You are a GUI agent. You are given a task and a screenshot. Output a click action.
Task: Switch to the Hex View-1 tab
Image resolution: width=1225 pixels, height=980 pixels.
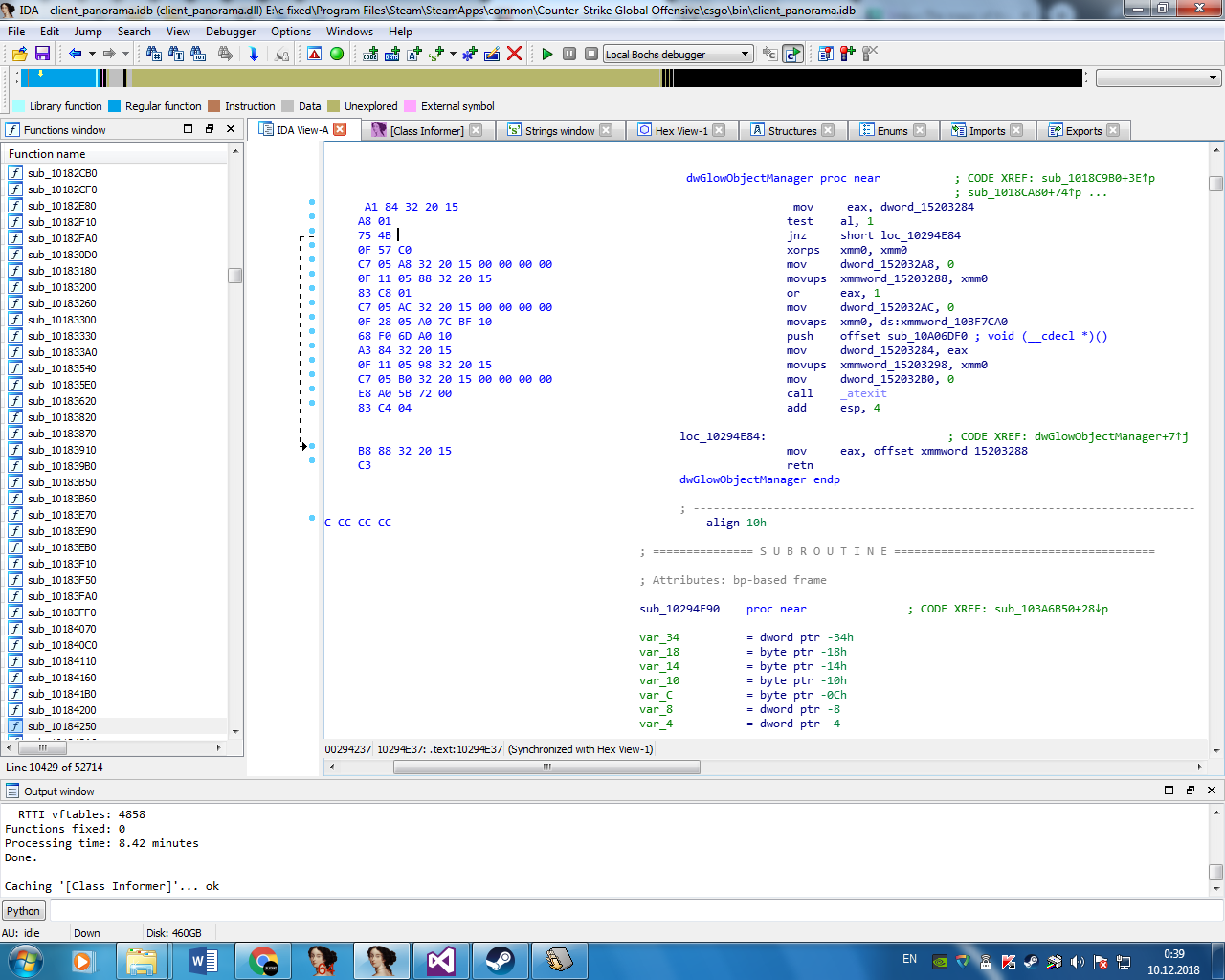coord(680,131)
